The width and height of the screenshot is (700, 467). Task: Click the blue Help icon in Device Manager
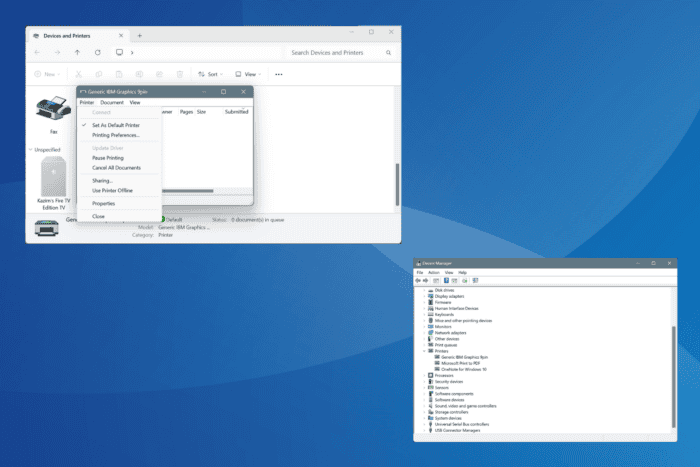(x=446, y=281)
